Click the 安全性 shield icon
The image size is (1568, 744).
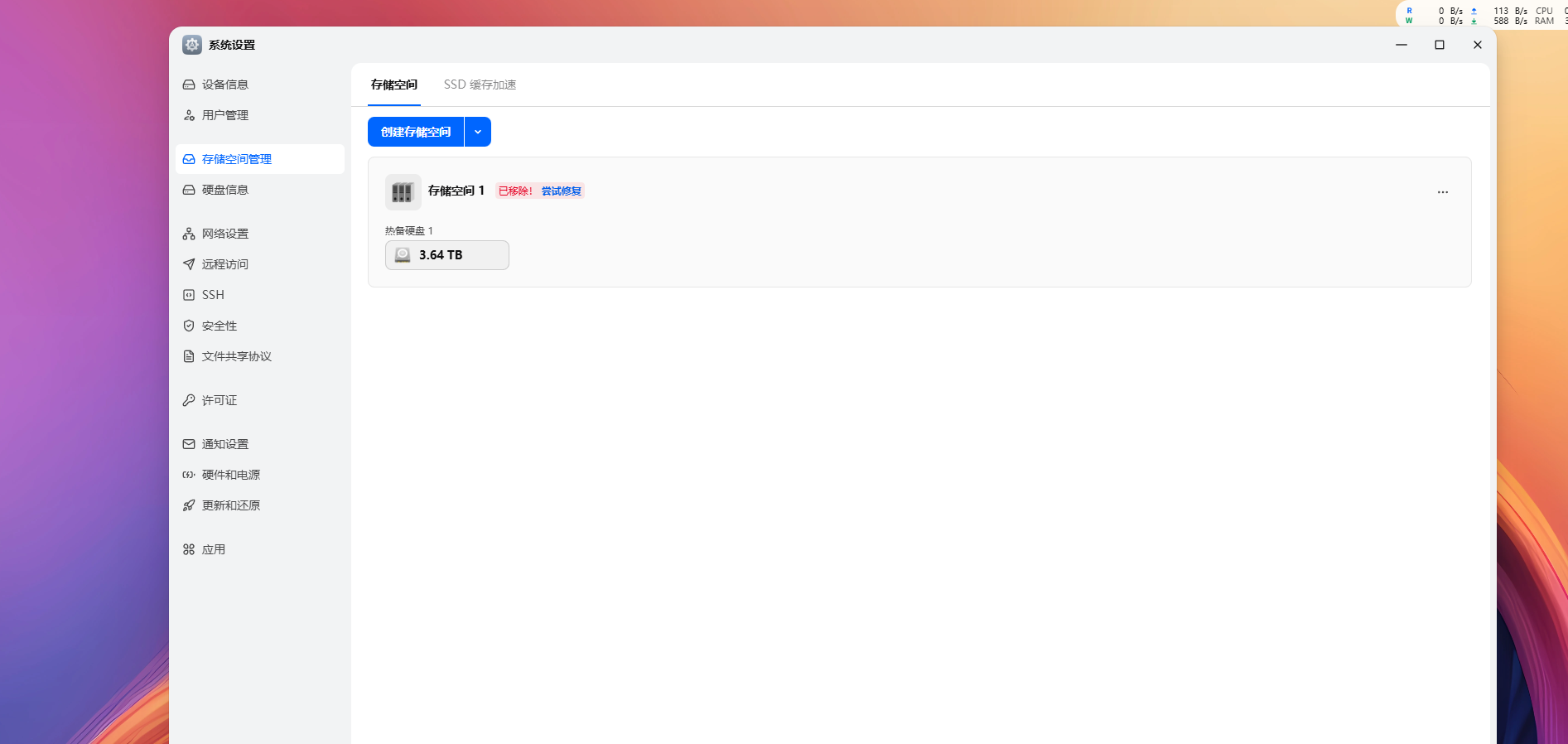189,326
